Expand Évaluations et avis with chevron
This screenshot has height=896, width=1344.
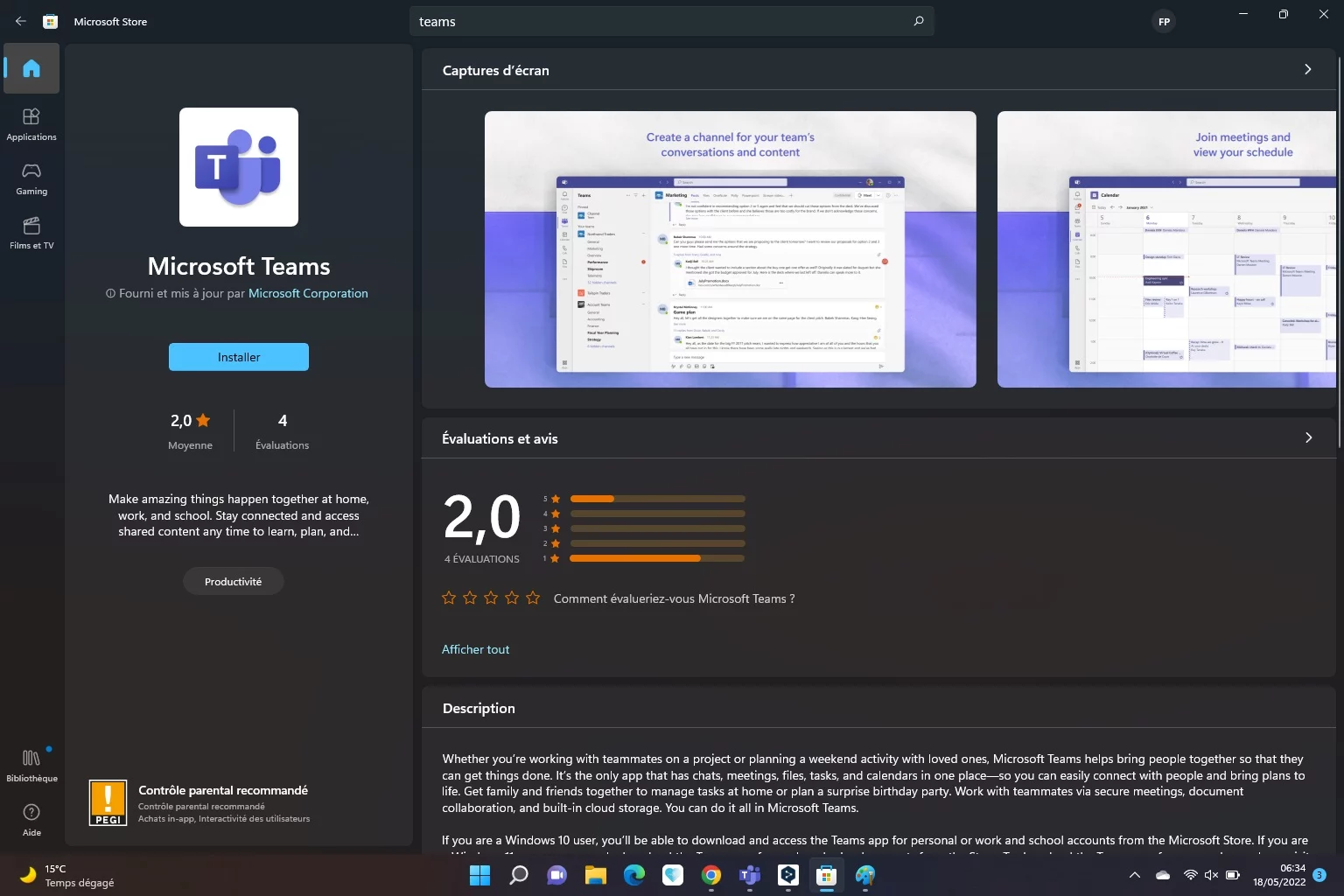1308,437
